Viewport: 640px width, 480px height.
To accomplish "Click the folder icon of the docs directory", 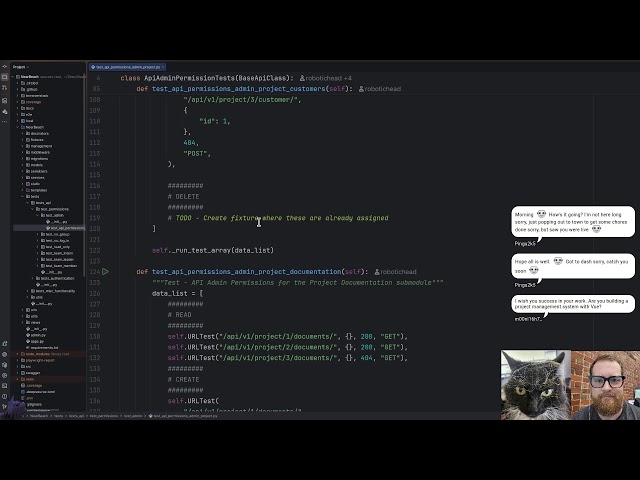I will pos(23,108).
